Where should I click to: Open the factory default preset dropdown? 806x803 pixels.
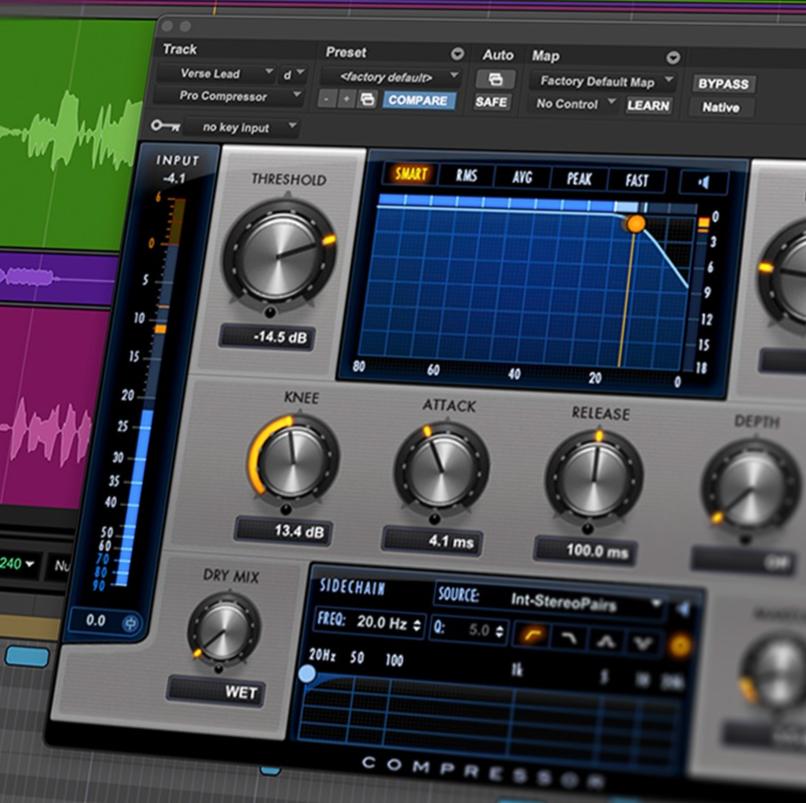[391, 76]
